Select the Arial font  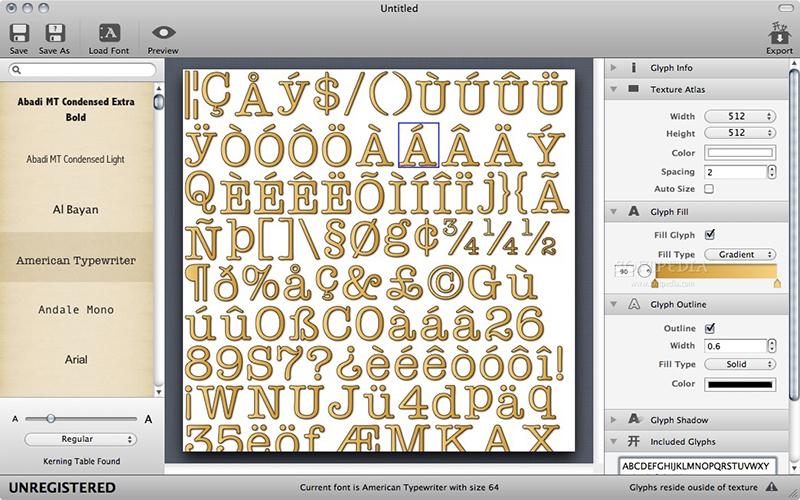[76, 359]
